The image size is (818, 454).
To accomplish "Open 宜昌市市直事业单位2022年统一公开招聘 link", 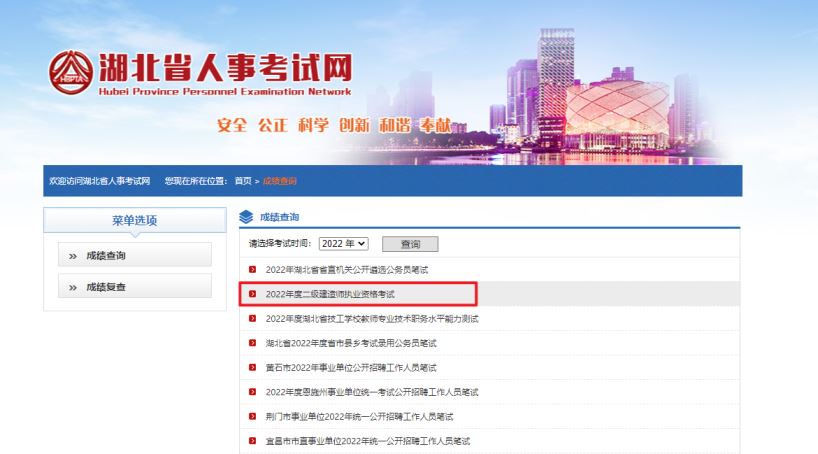I will [367, 440].
